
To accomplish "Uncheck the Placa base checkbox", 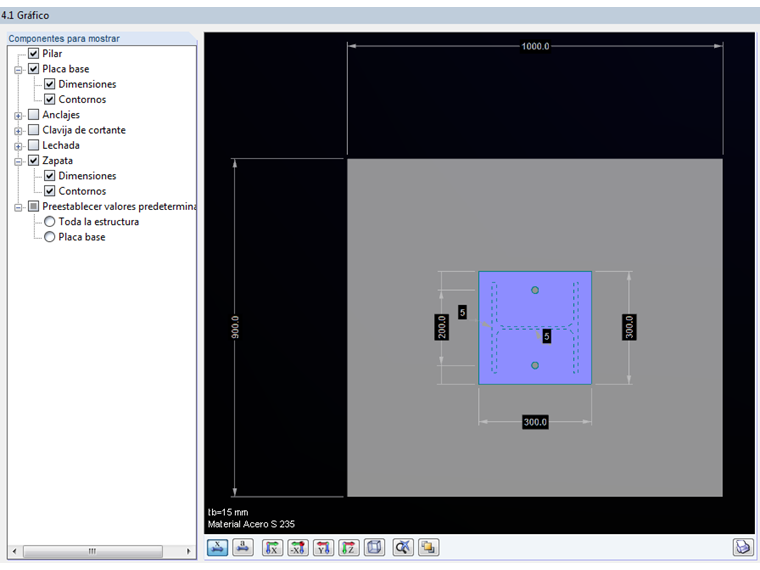I will click(33, 69).
